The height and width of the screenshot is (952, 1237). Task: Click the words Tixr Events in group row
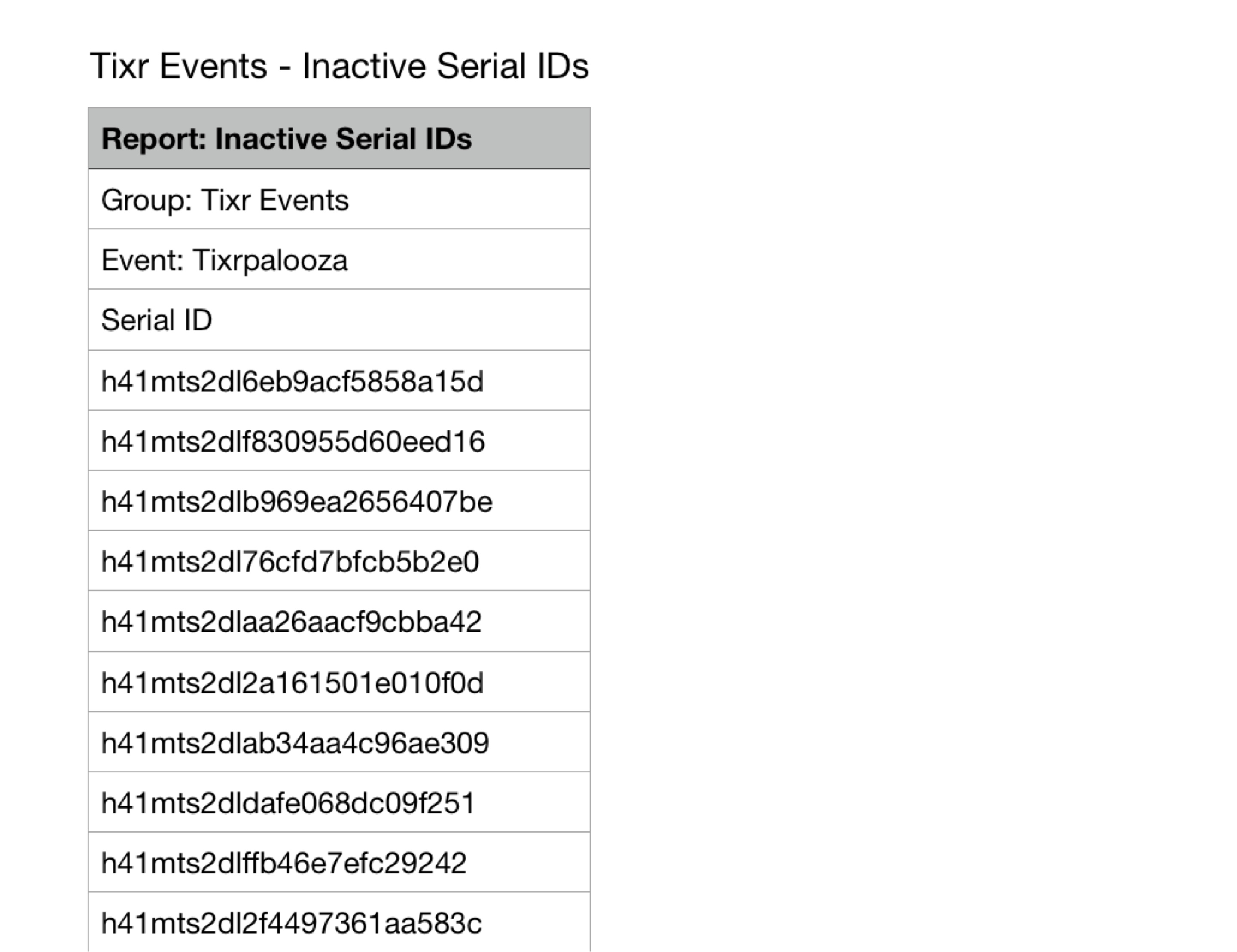tap(275, 200)
